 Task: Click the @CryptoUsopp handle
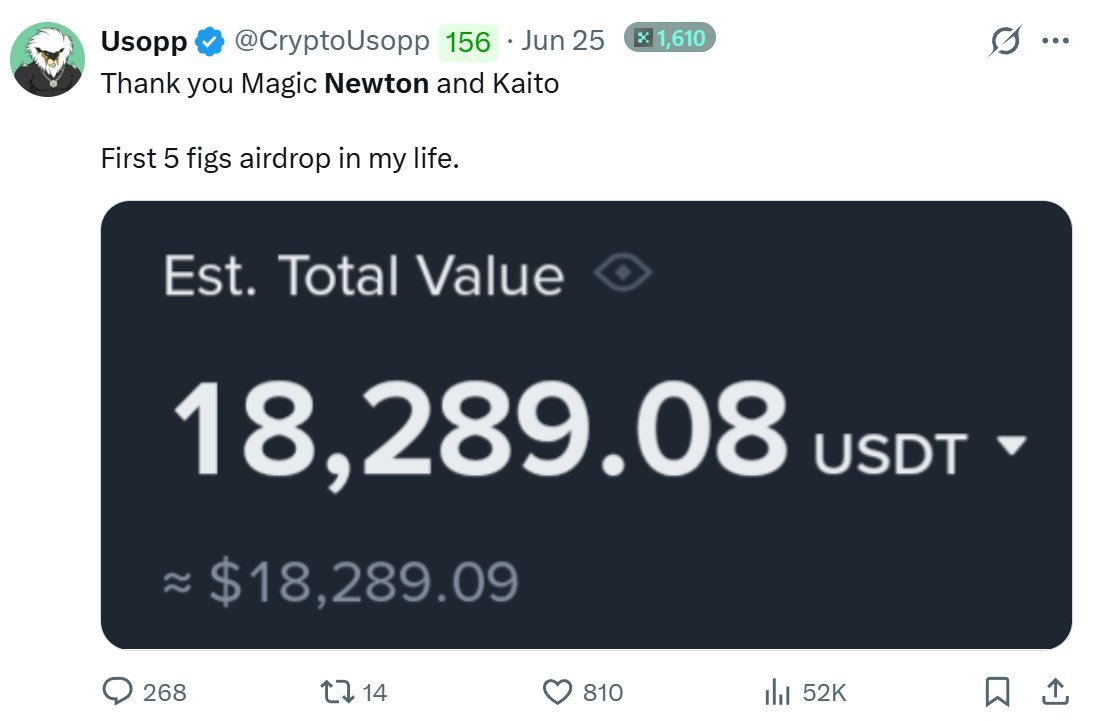[x=331, y=41]
